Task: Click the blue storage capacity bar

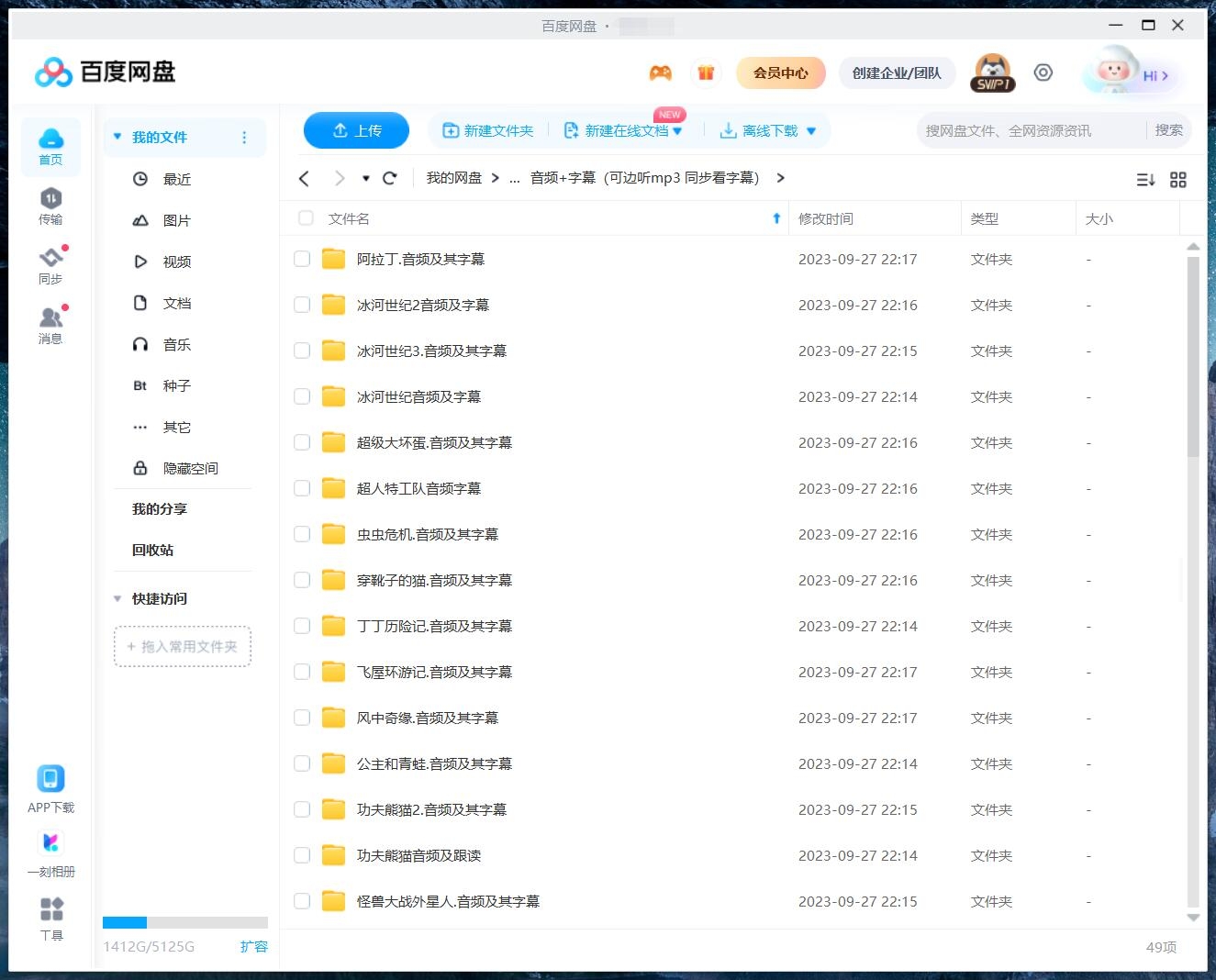Action: point(127,922)
